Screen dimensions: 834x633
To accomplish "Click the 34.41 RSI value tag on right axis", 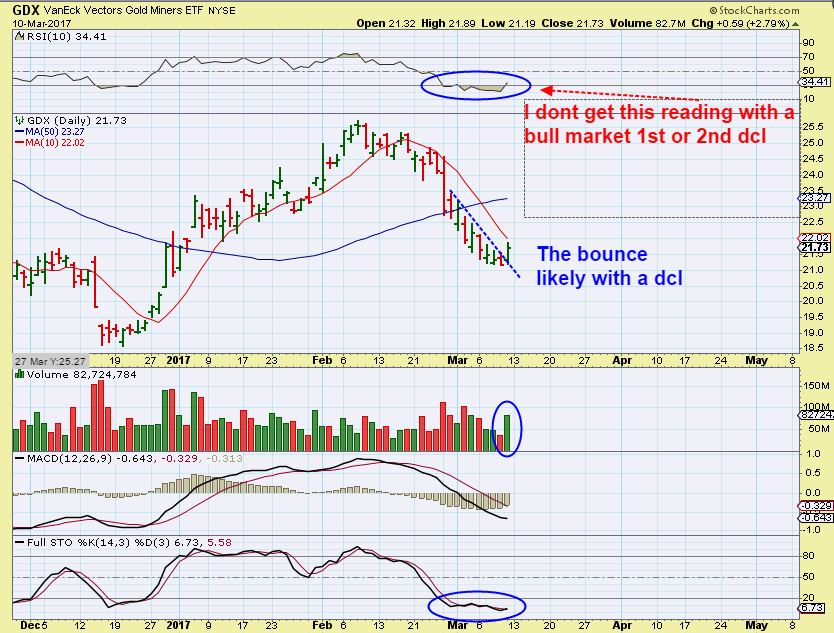I will pos(814,82).
